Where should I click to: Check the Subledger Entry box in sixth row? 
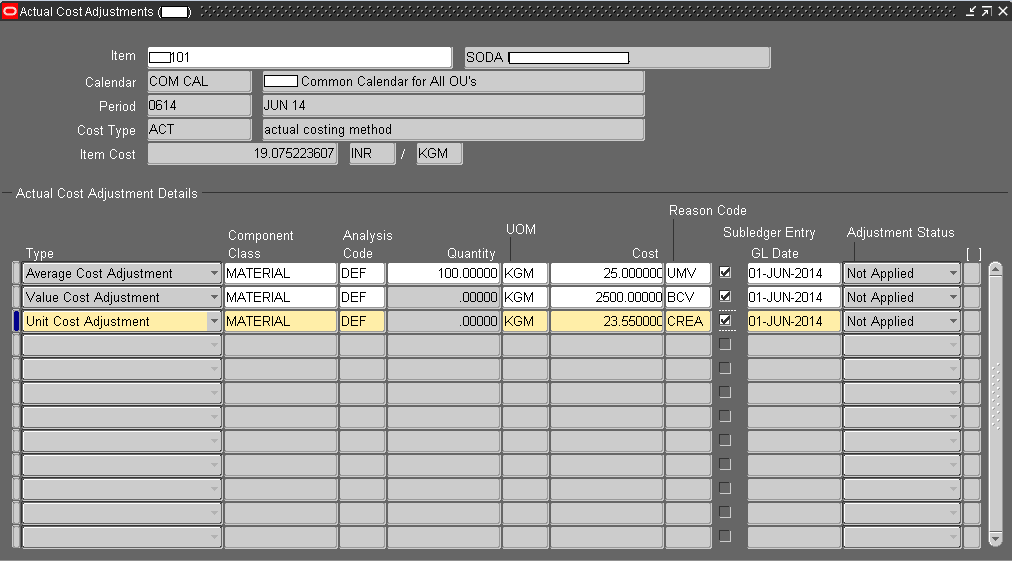click(725, 392)
